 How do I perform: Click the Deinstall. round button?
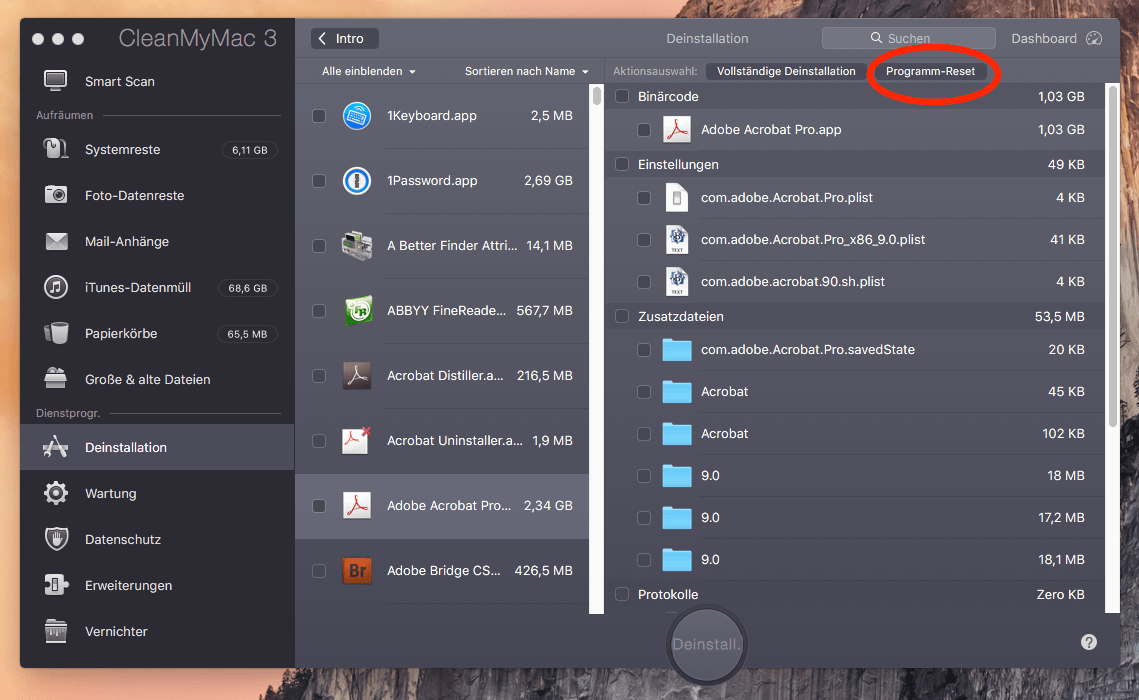707,645
